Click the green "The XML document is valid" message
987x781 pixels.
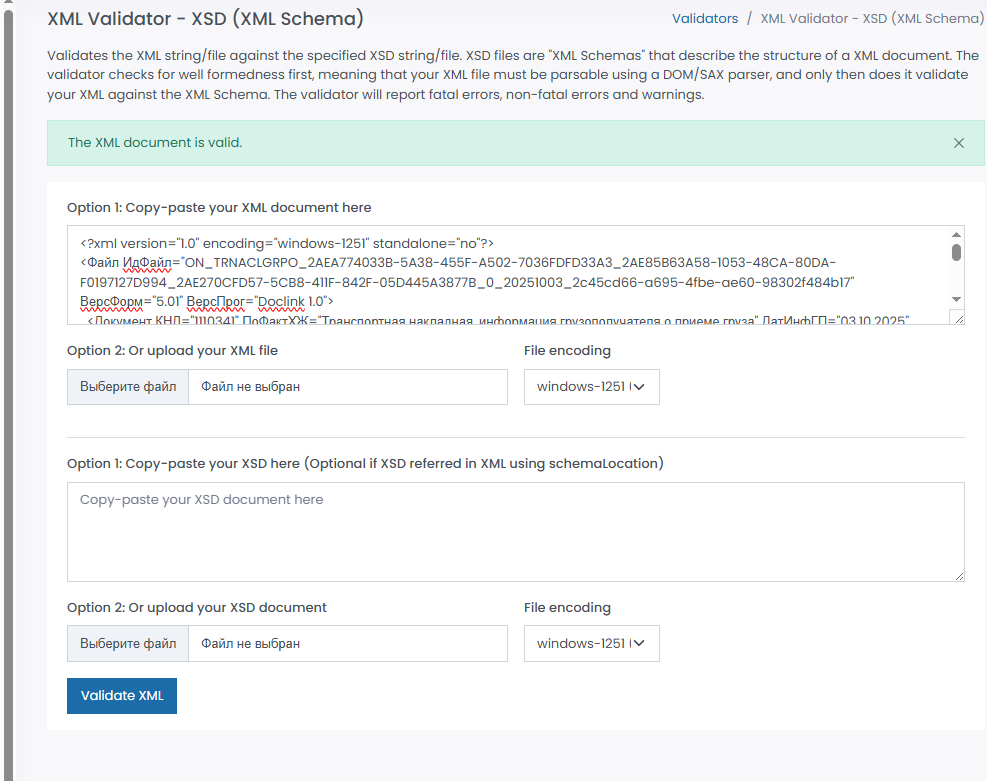155,143
